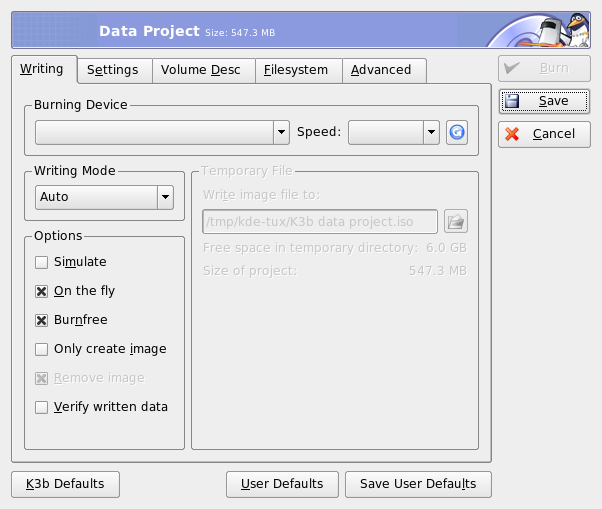The width and height of the screenshot is (602, 509).
Task: Select the Writing tab
Action: (42, 69)
